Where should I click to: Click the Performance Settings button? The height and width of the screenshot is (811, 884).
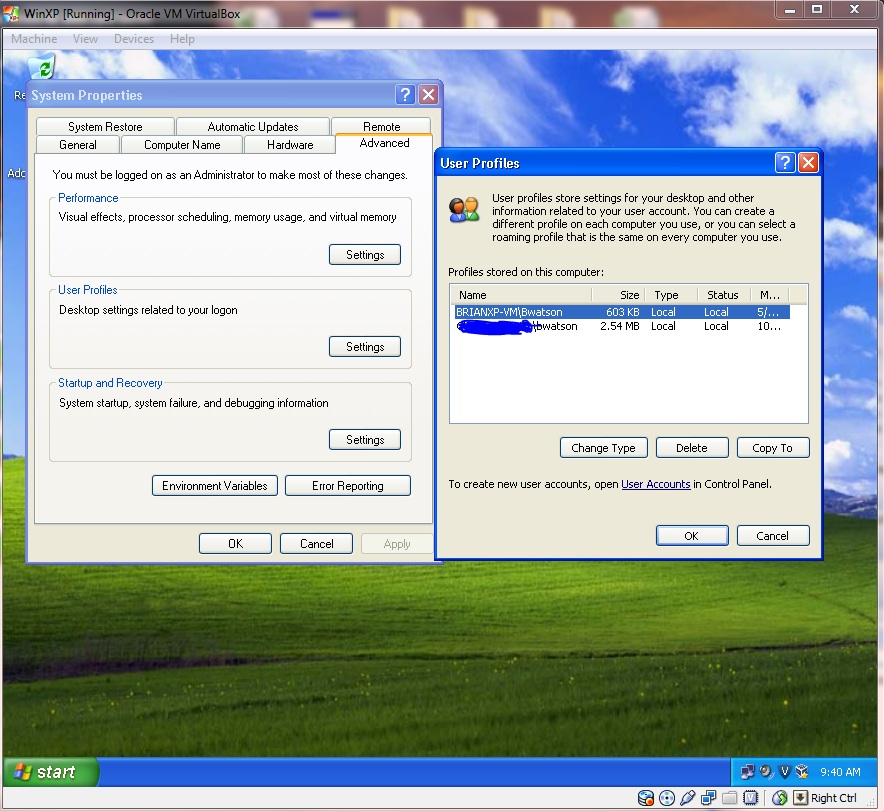pos(364,254)
